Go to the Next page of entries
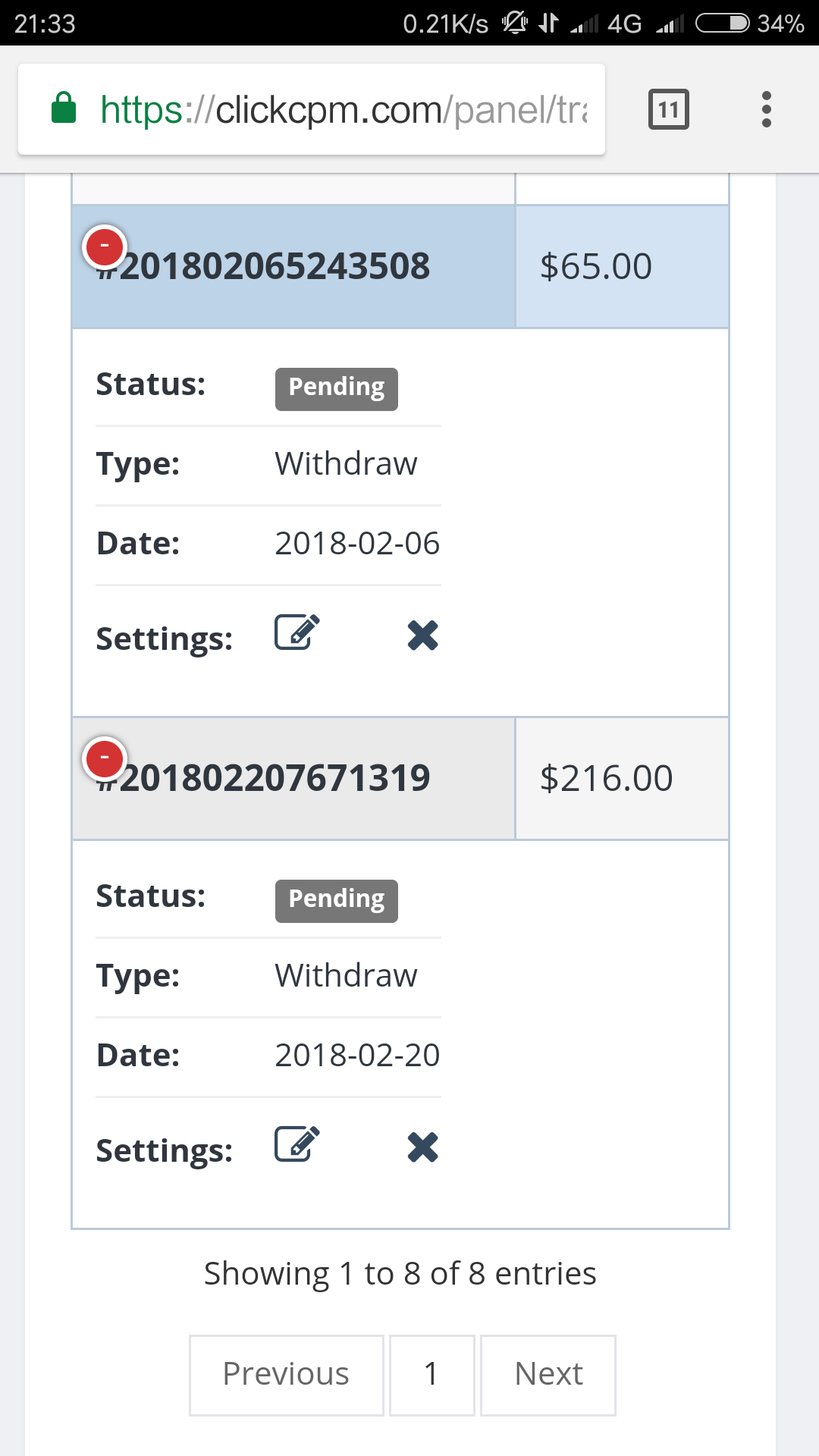Image resolution: width=819 pixels, height=1456 pixels. coord(548,1375)
